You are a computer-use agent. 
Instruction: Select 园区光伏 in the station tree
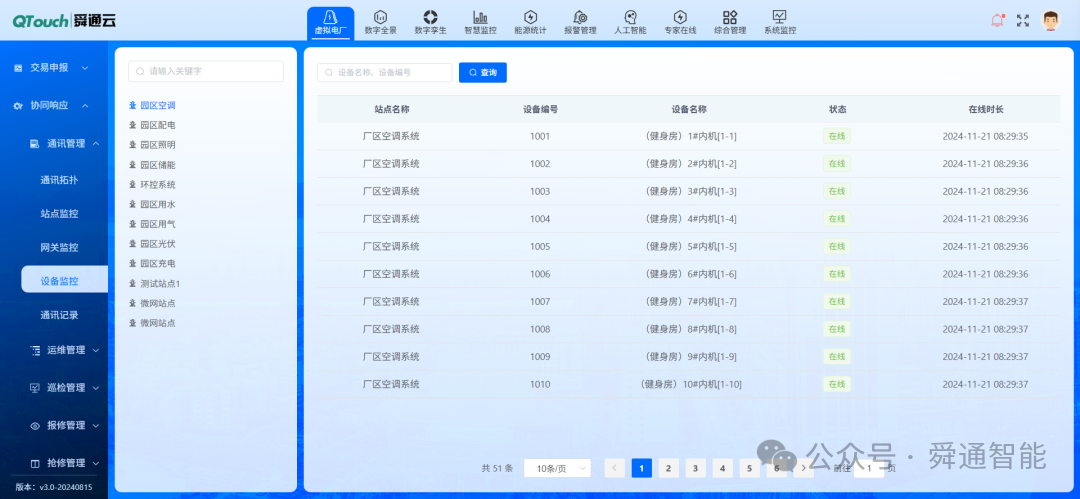click(x=158, y=244)
